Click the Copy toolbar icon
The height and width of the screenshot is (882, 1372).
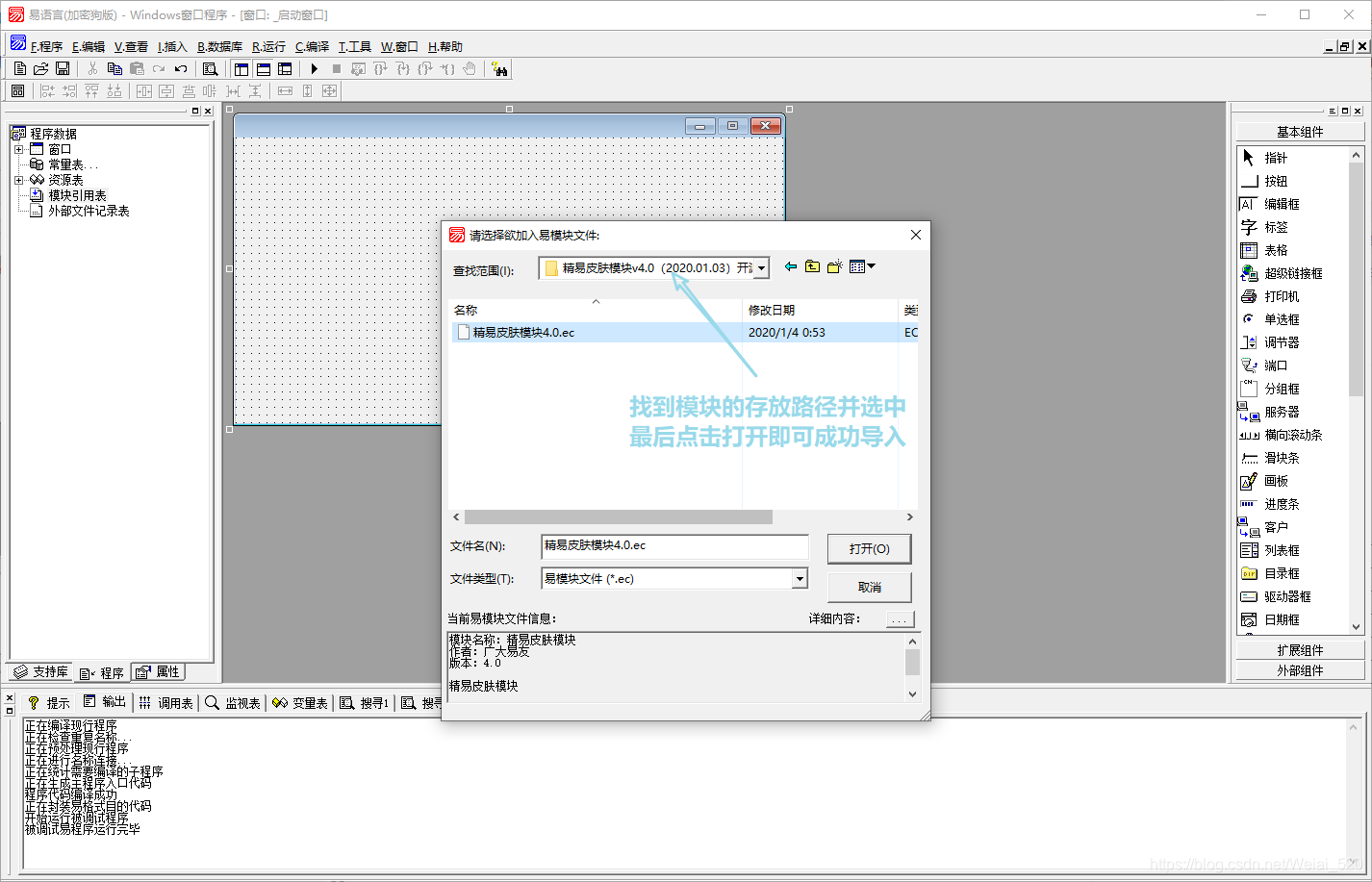[x=114, y=68]
